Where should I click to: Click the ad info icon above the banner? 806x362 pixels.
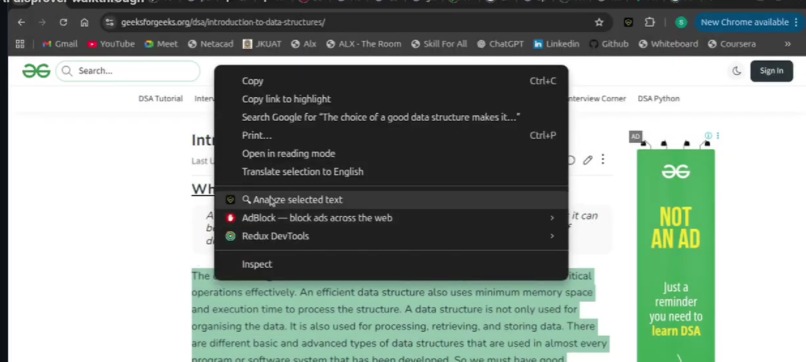pos(708,136)
